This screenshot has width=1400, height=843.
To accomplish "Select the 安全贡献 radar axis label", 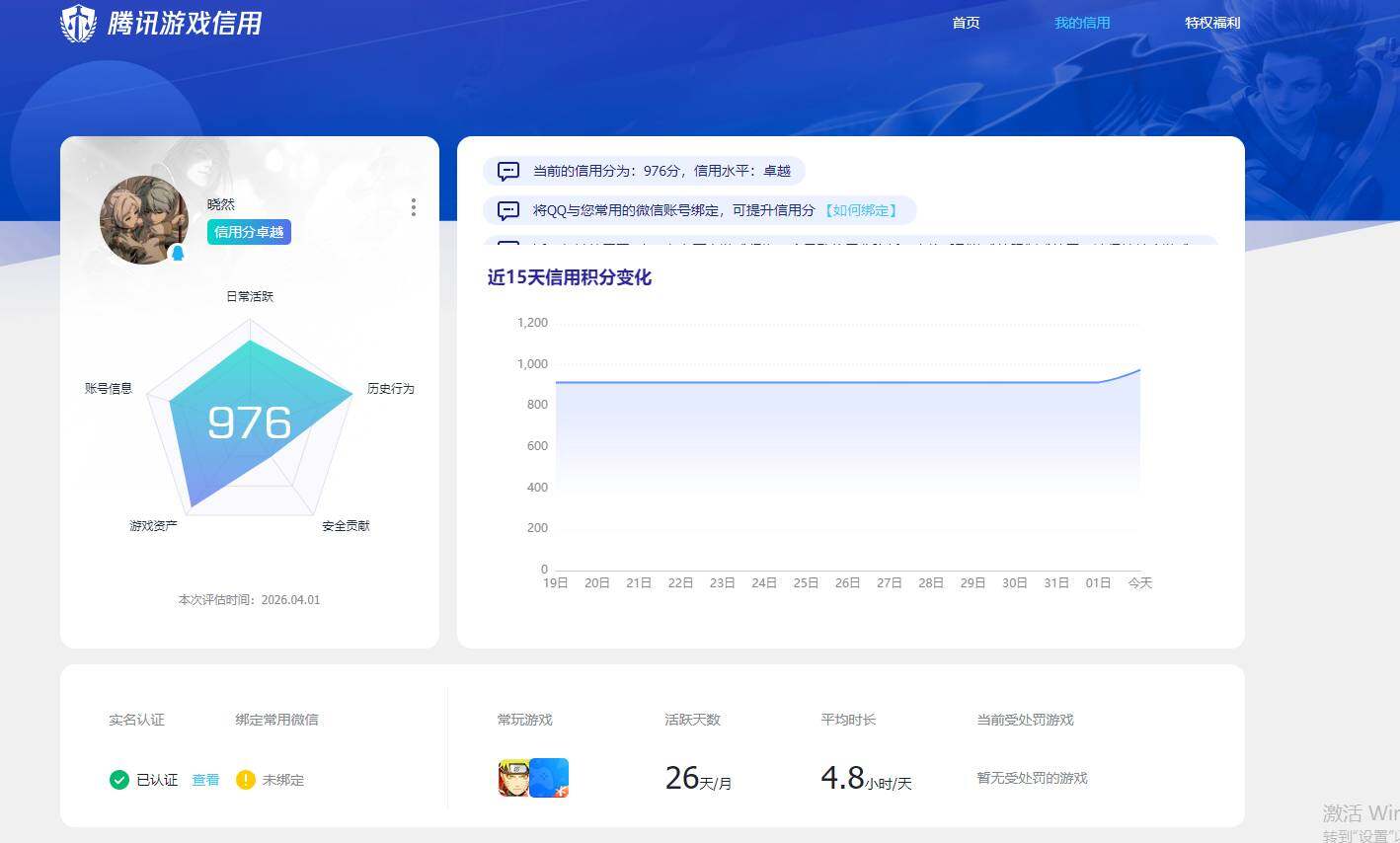I will [x=346, y=526].
